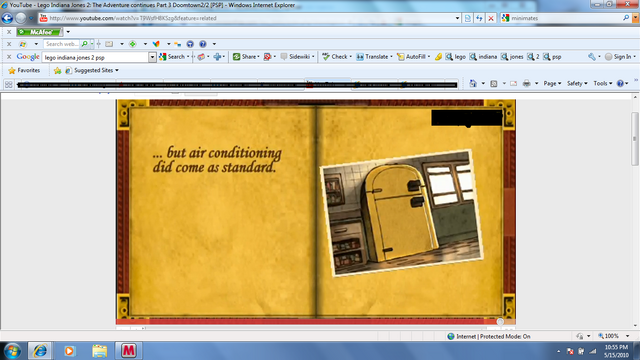640x360 pixels.
Task: Click the spell Check button
Action: point(336,57)
